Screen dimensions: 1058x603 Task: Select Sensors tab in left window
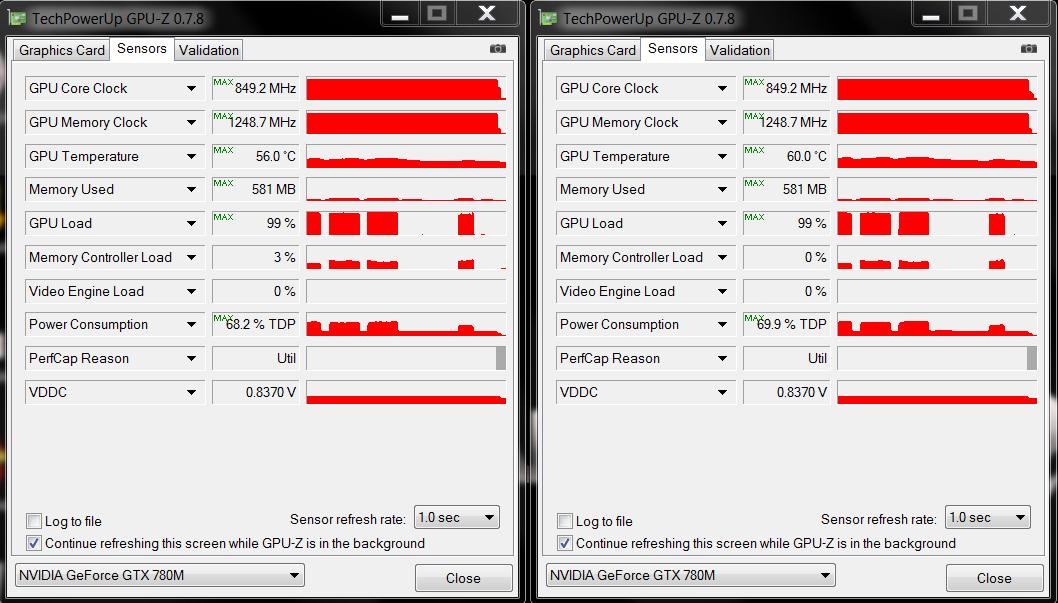point(142,49)
